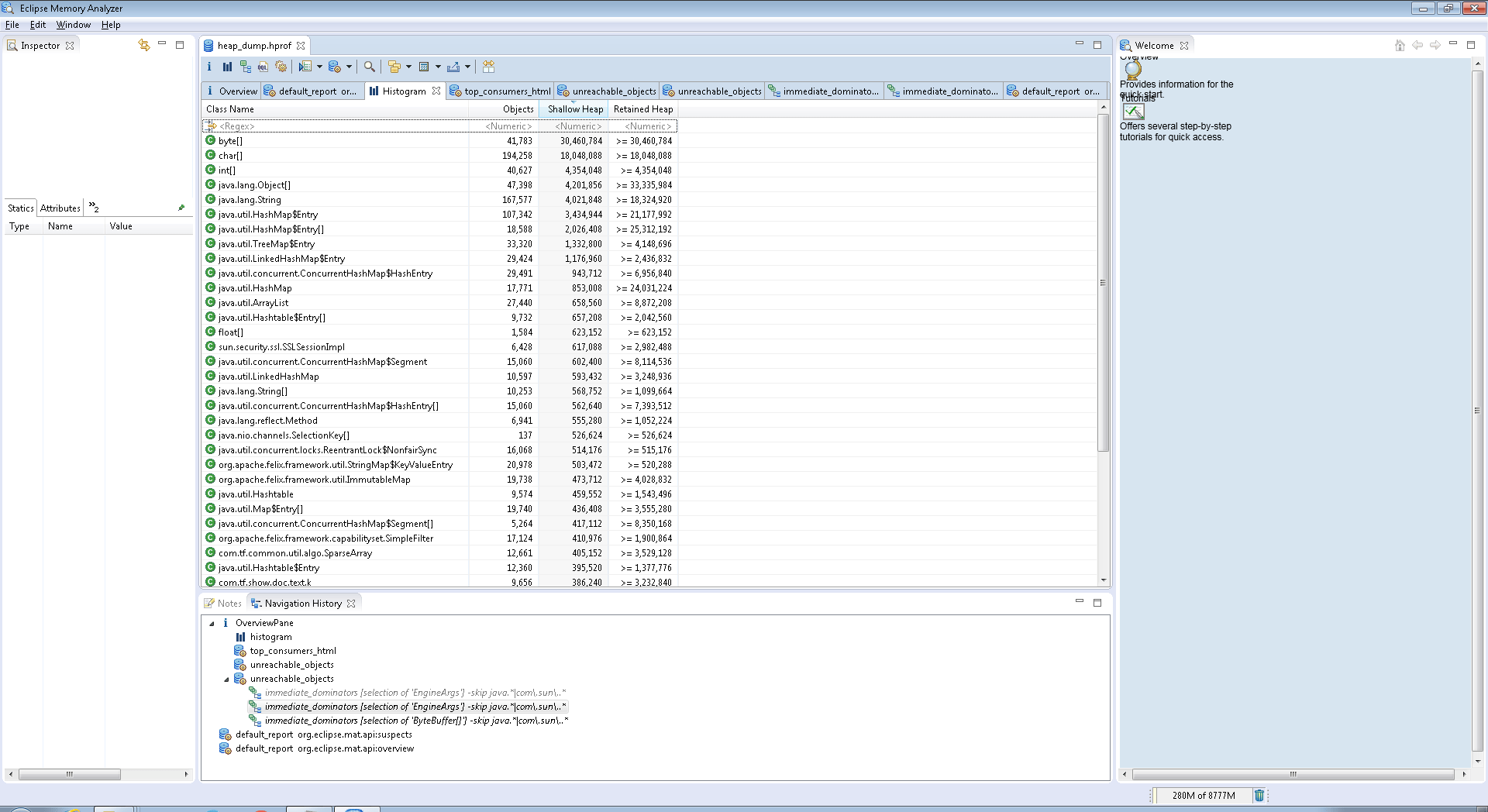
Task: Click the Numeric filter under Shallow Heap
Action: (x=574, y=126)
